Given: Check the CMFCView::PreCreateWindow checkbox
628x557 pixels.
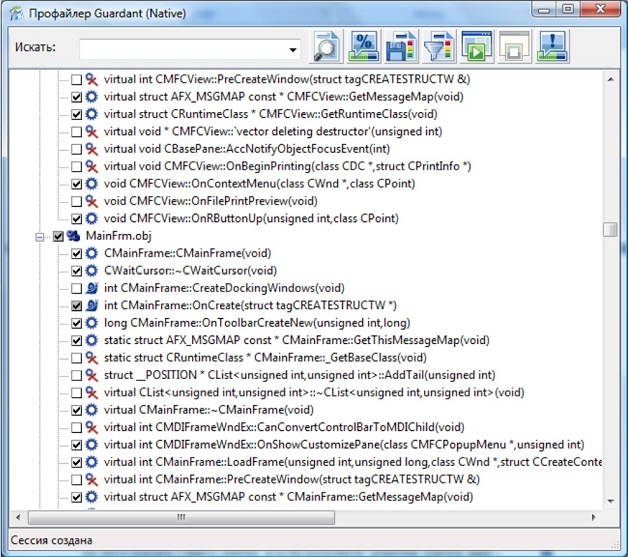Looking at the screenshot, I should point(76,79).
